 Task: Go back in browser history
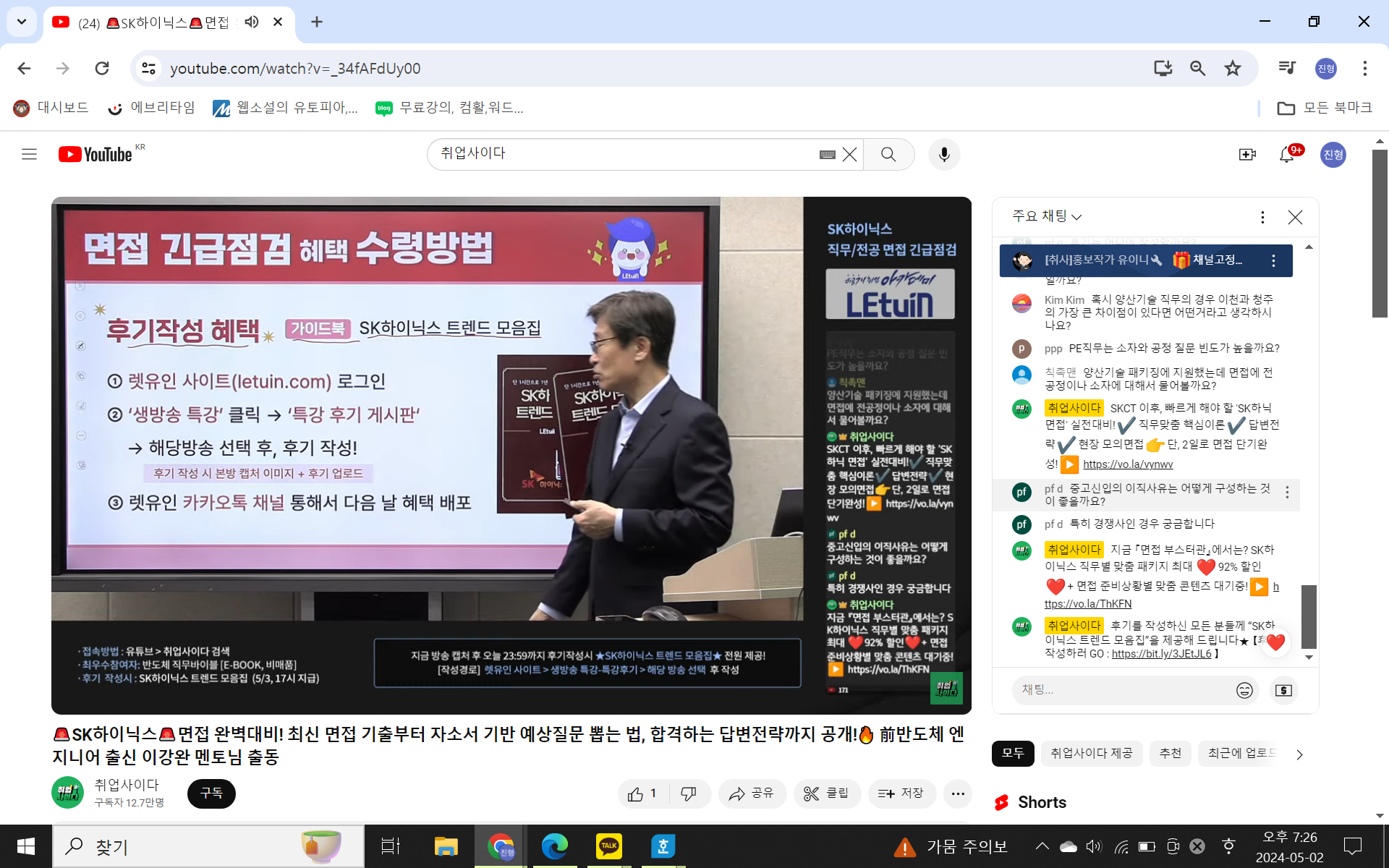pyautogui.click(x=24, y=68)
